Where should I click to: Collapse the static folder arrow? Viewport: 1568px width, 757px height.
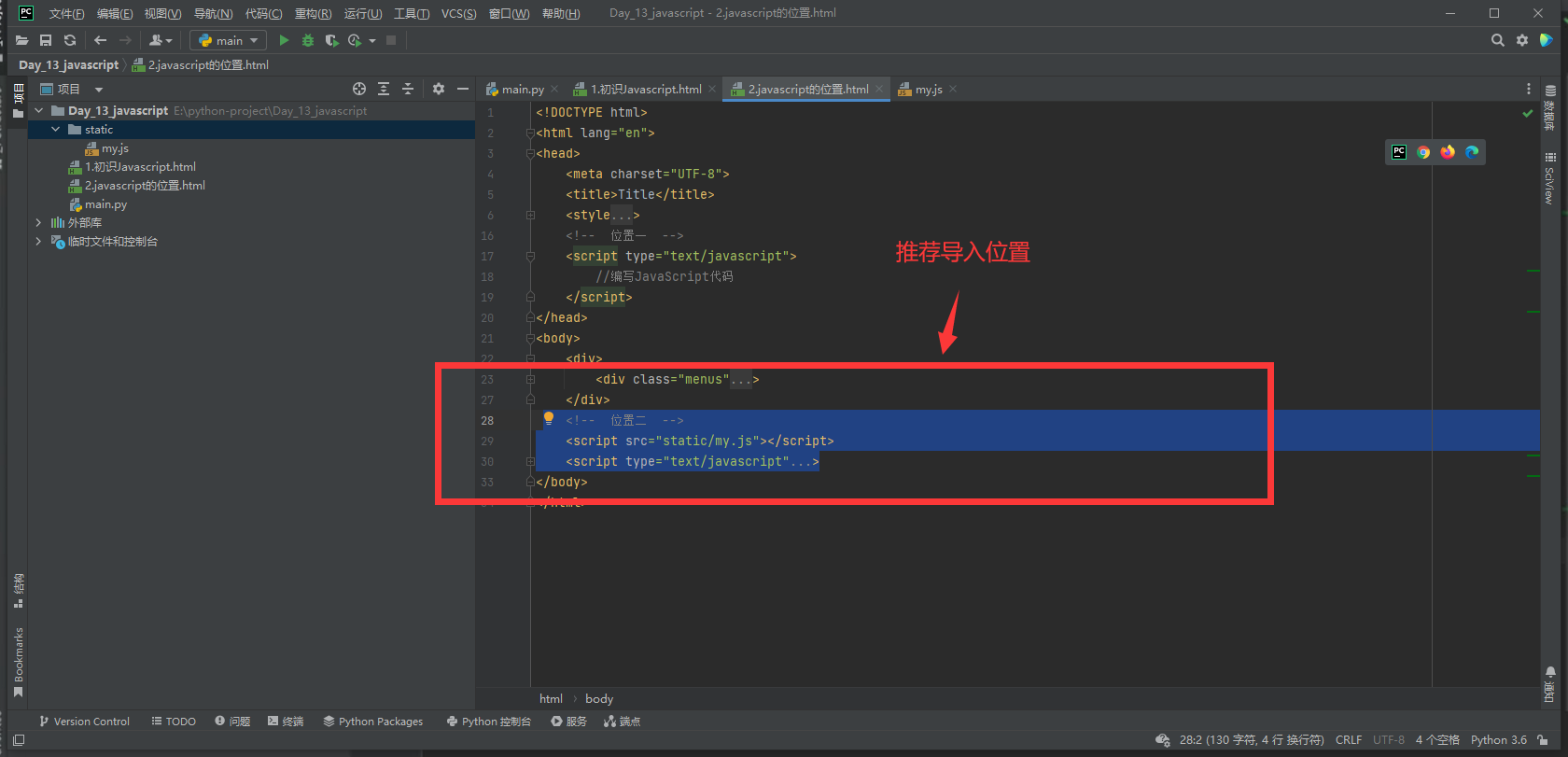point(56,129)
